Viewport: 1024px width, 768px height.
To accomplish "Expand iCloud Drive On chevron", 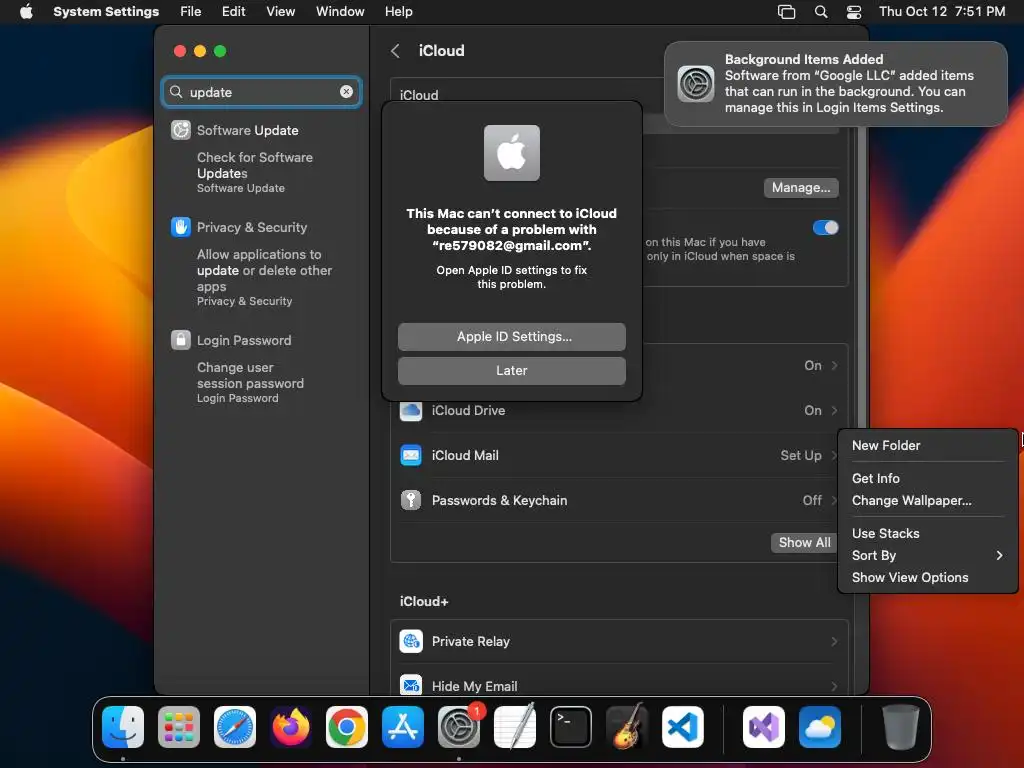I will (x=834, y=410).
